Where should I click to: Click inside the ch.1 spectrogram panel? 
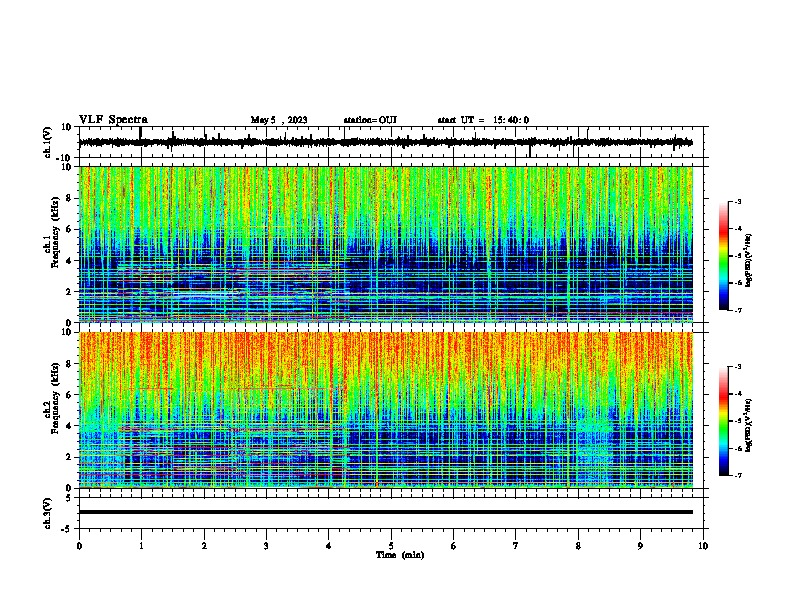[x=386, y=244]
